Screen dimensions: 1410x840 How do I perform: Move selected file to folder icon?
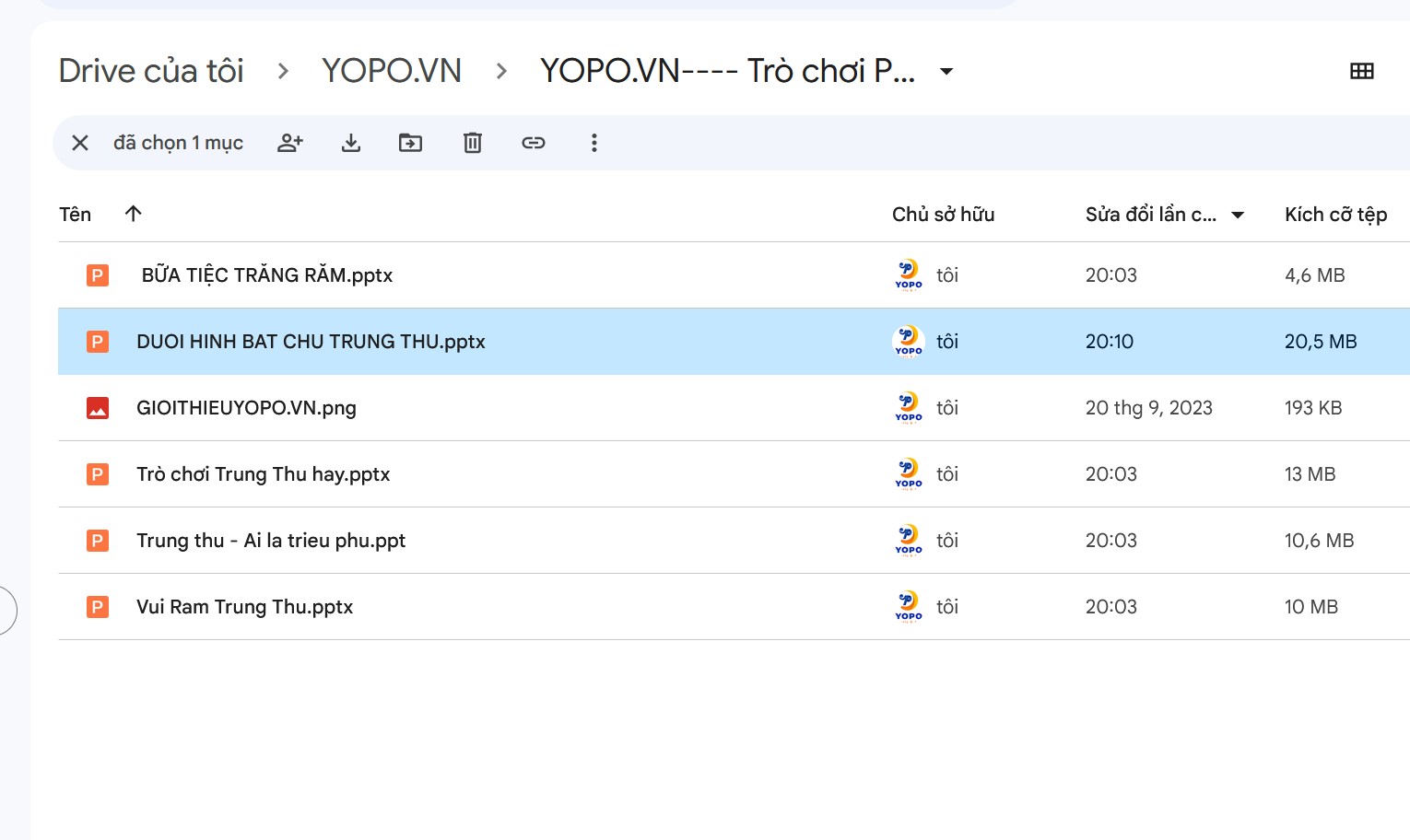410,143
